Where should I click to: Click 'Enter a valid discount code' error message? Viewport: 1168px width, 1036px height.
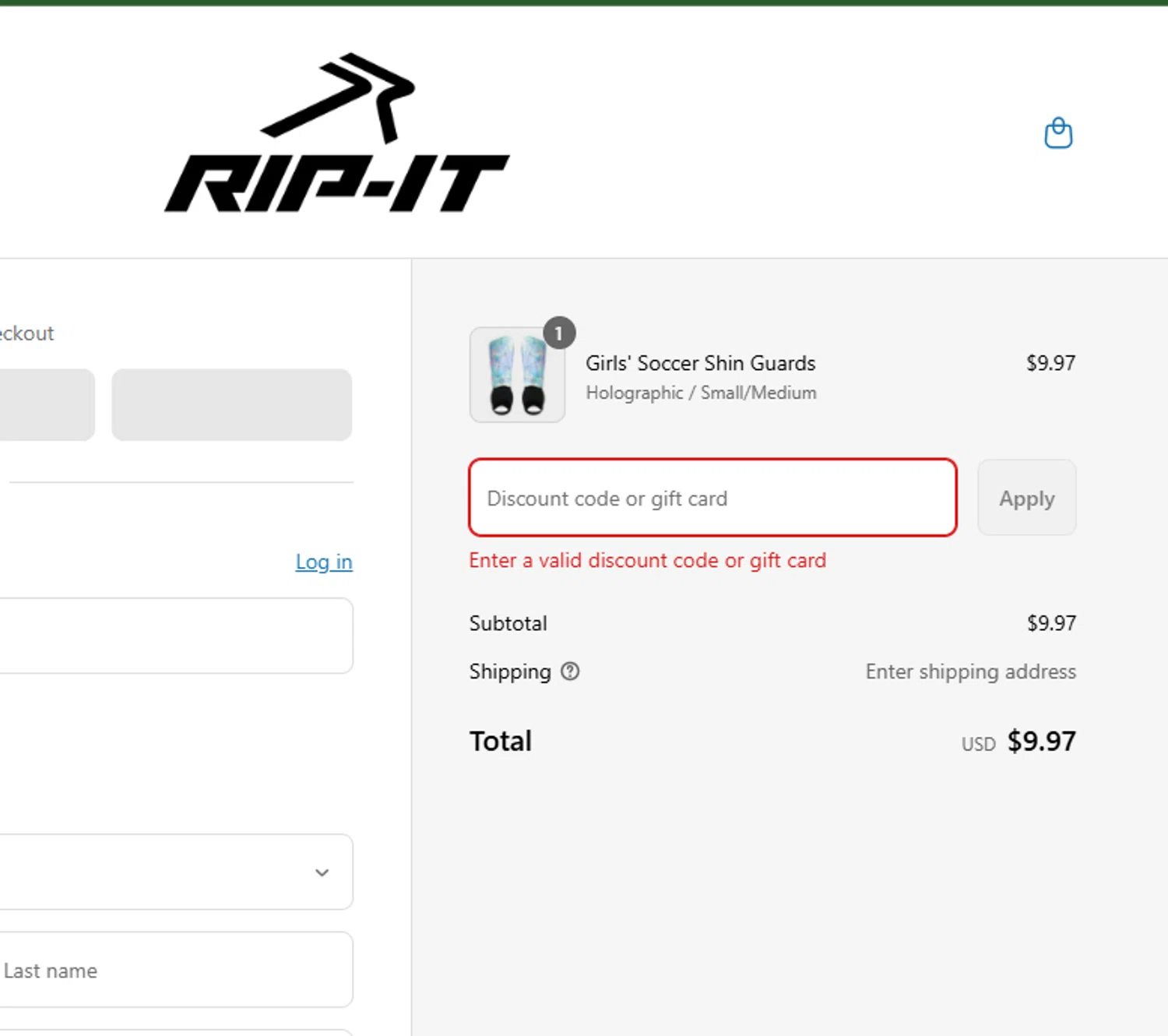pyautogui.click(x=647, y=561)
